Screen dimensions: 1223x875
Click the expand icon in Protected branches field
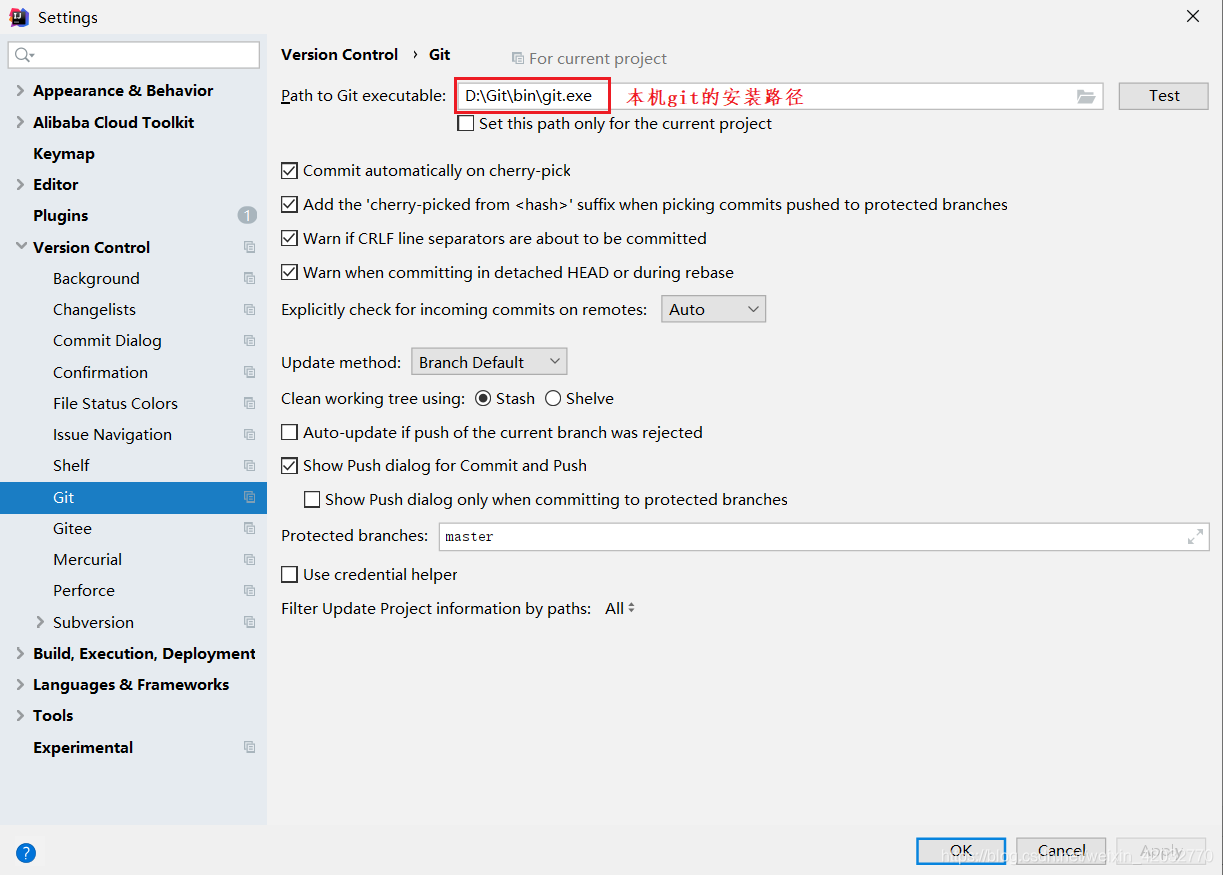pos(1195,537)
